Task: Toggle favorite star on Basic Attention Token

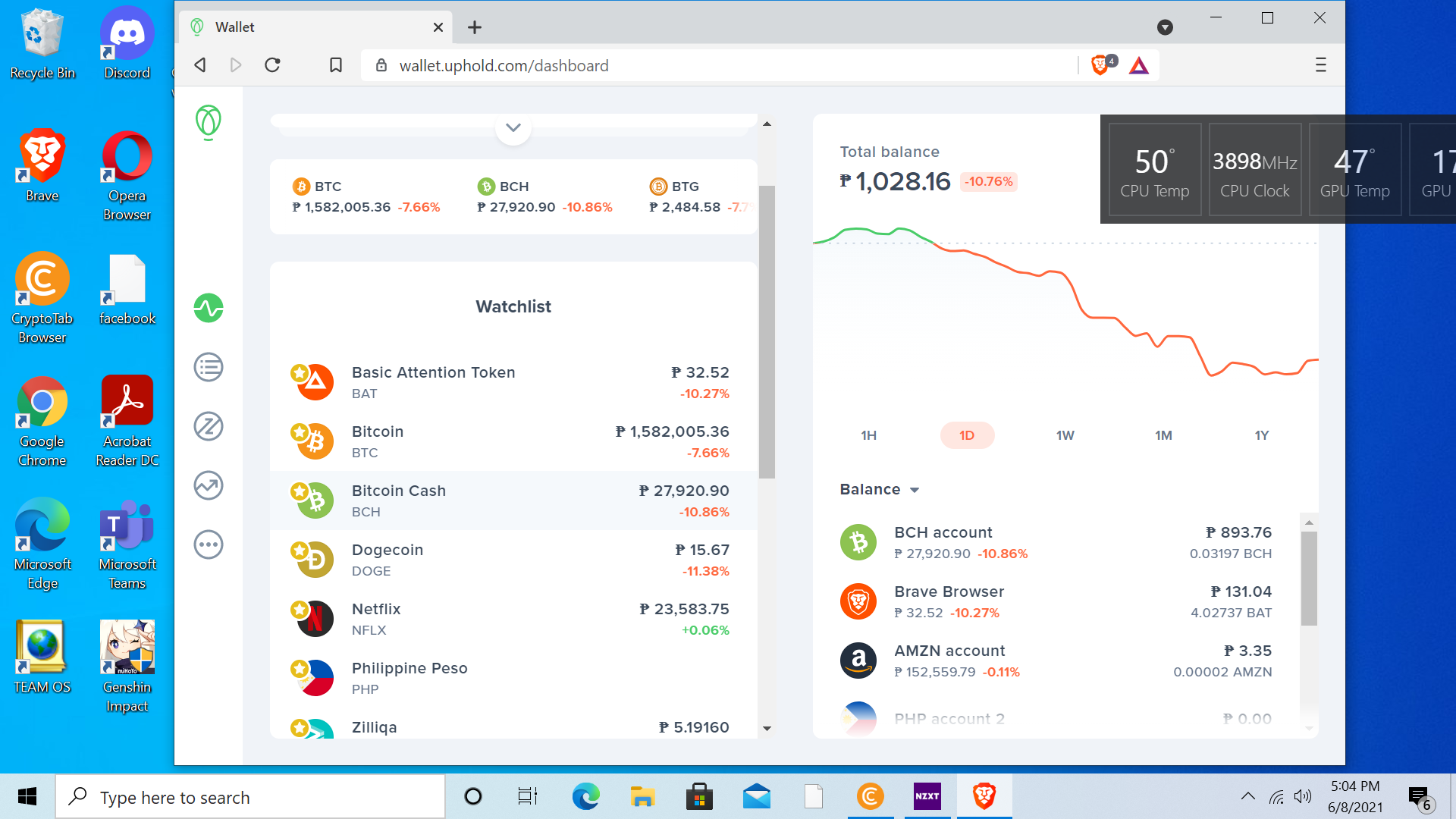Action: (x=300, y=372)
